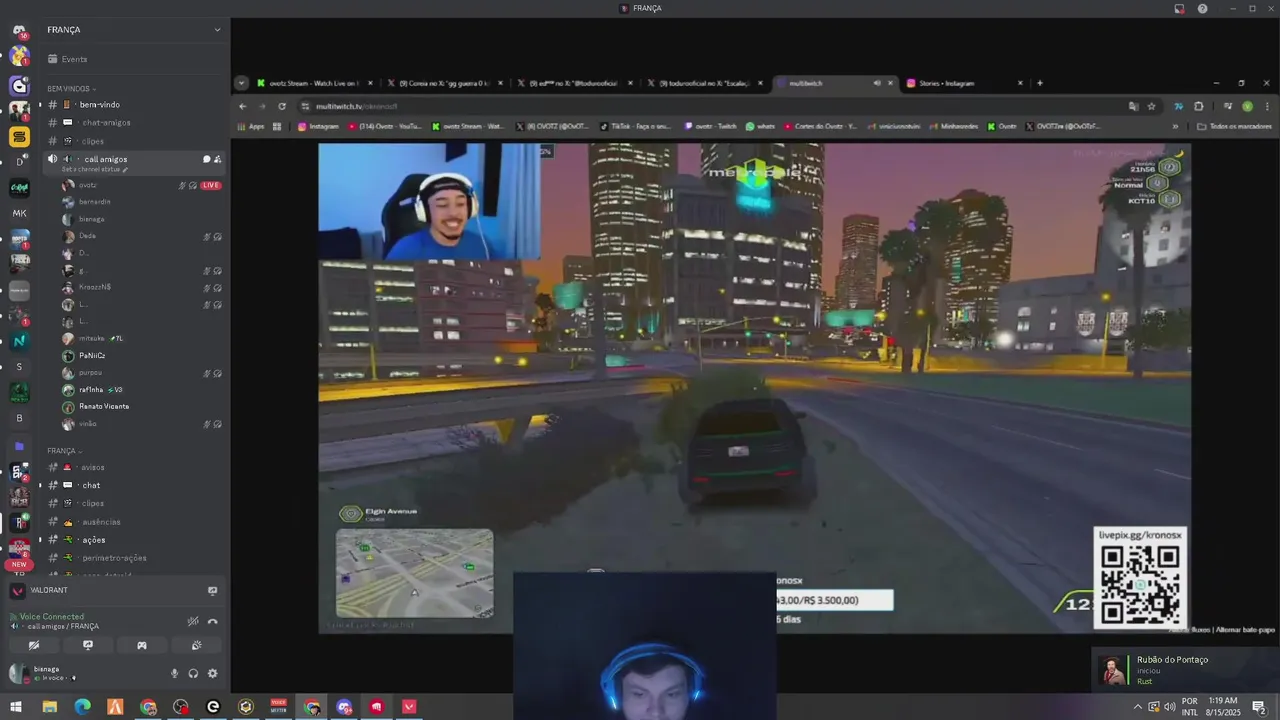Toggle microphone mute in the user panel

click(x=174, y=674)
